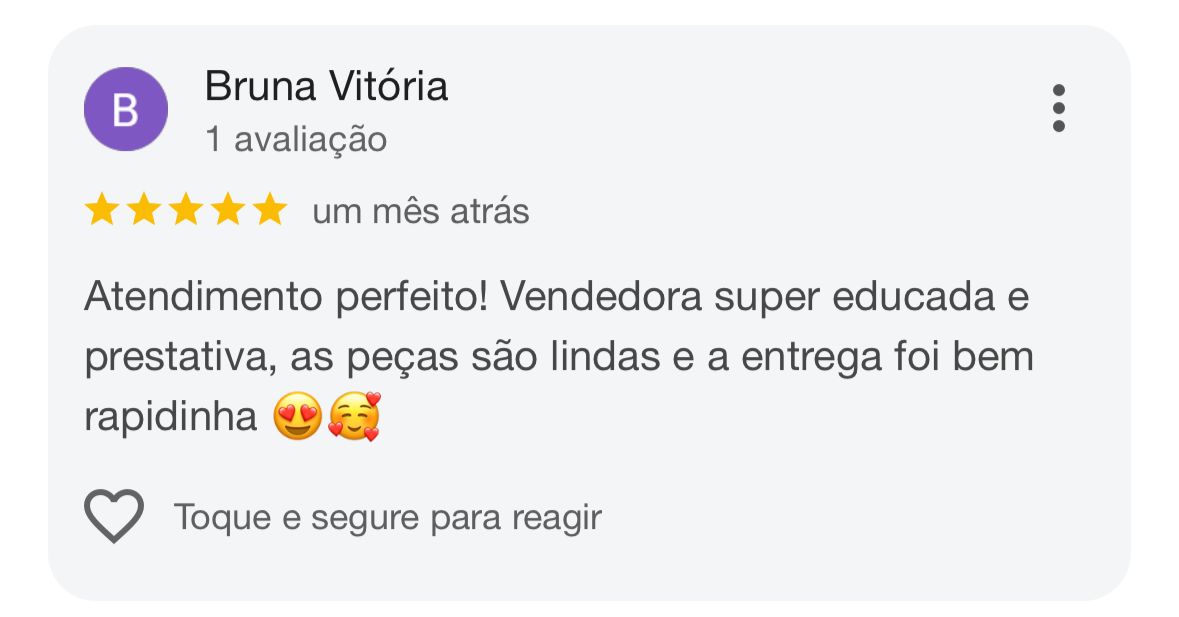1179x617 pixels.
Task: Click the "um mês atrás" timestamp
Action: [420, 212]
